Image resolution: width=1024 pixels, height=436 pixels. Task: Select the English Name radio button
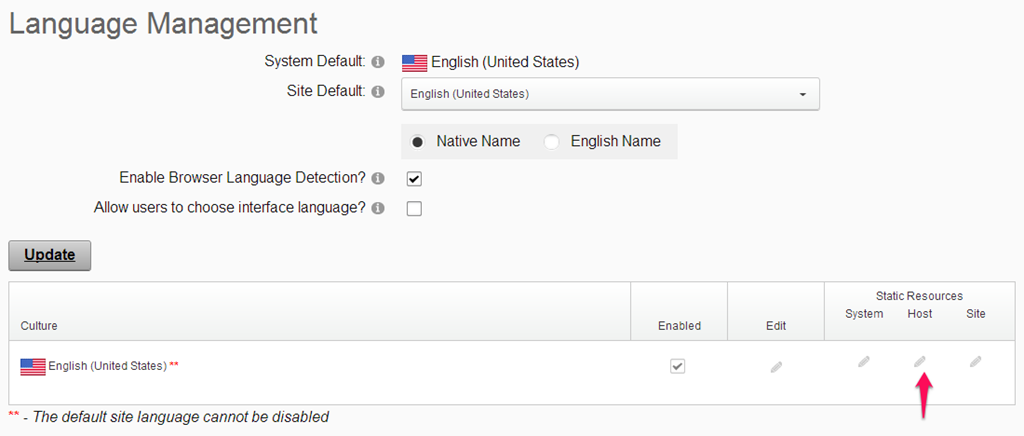click(x=552, y=142)
